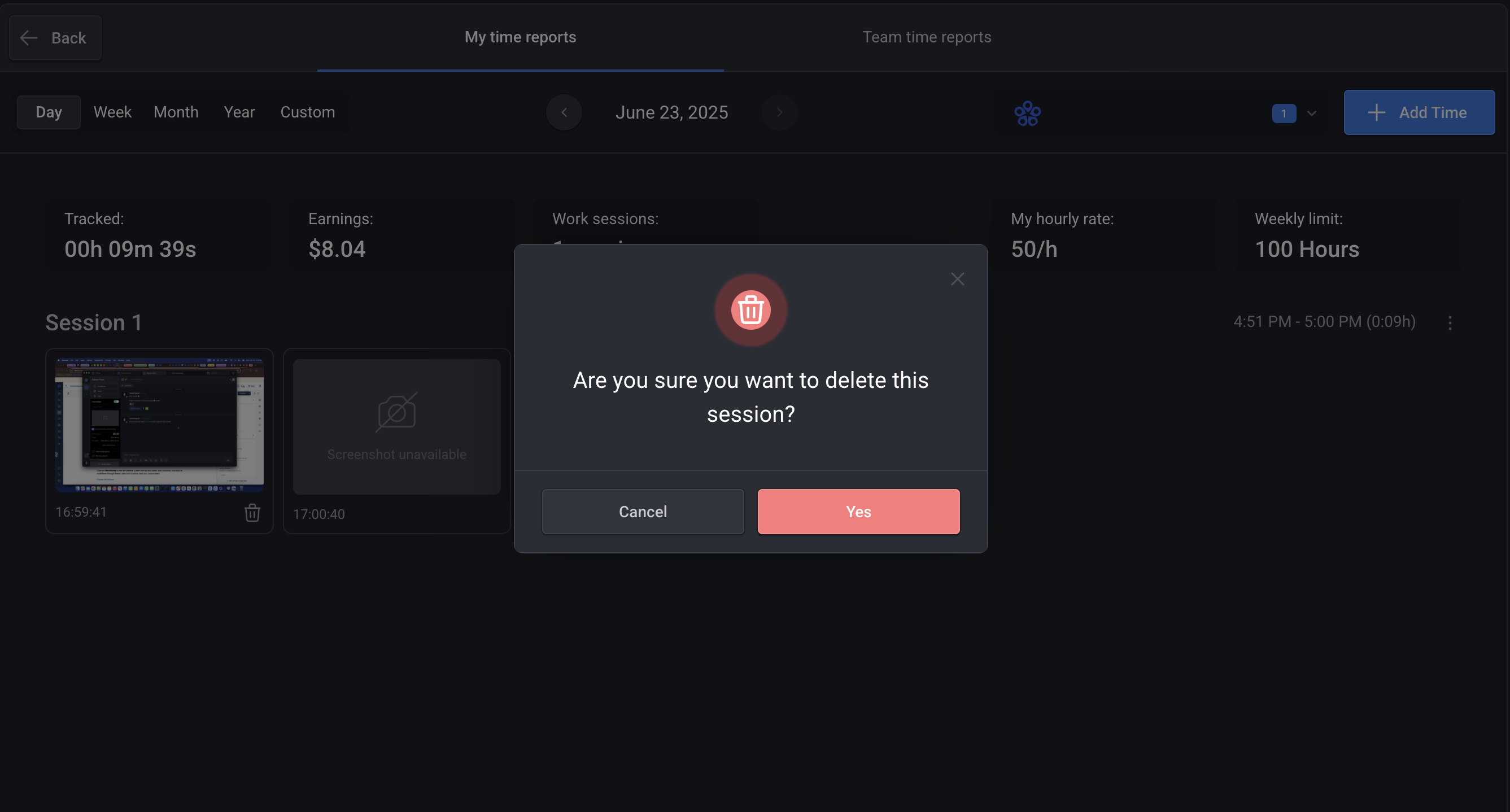Click the unavailable screenshot camera icon
Viewport: 1510px width, 812px height.
point(396,412)
